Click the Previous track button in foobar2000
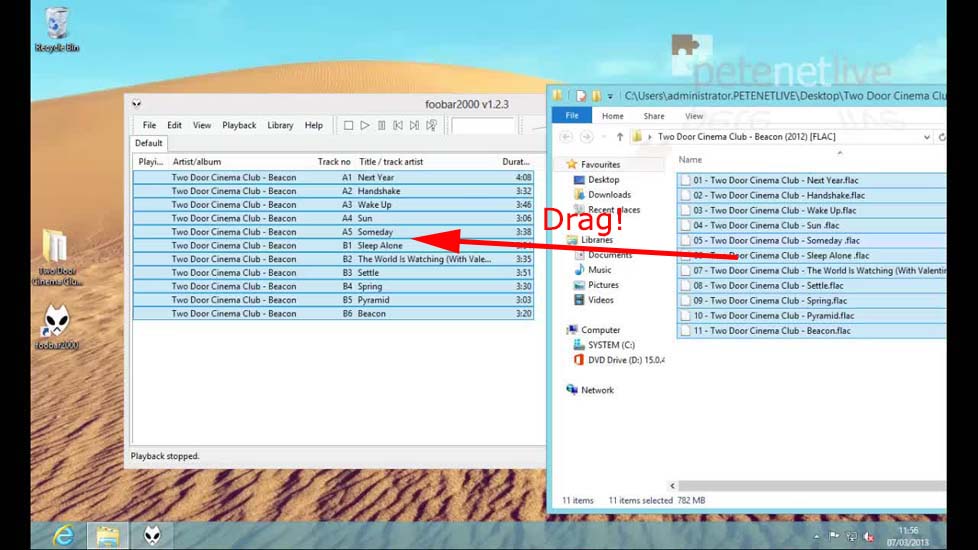This screenshot has width=978, height=550. (397, 125)
